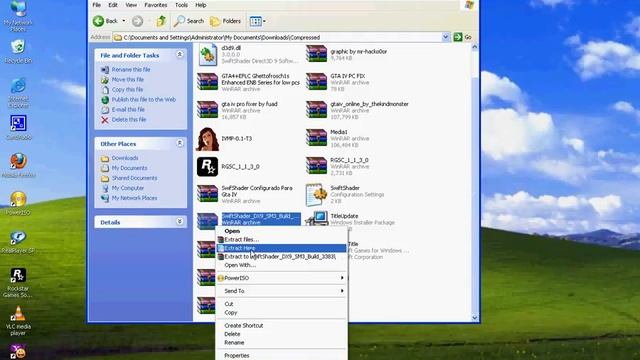Open My Network Places sidebar link

pyautogui.click(x=134, y=198)
